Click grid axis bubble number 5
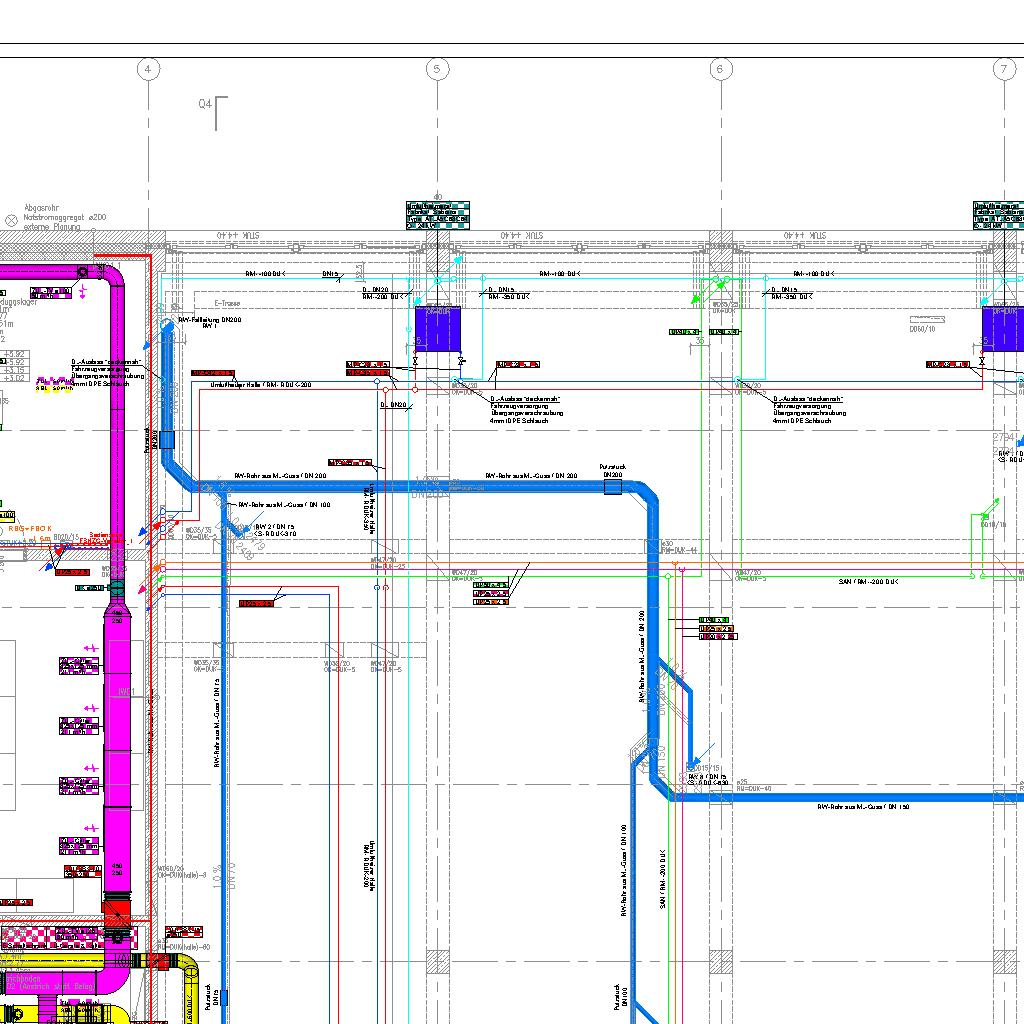 [x=436, y=69]
